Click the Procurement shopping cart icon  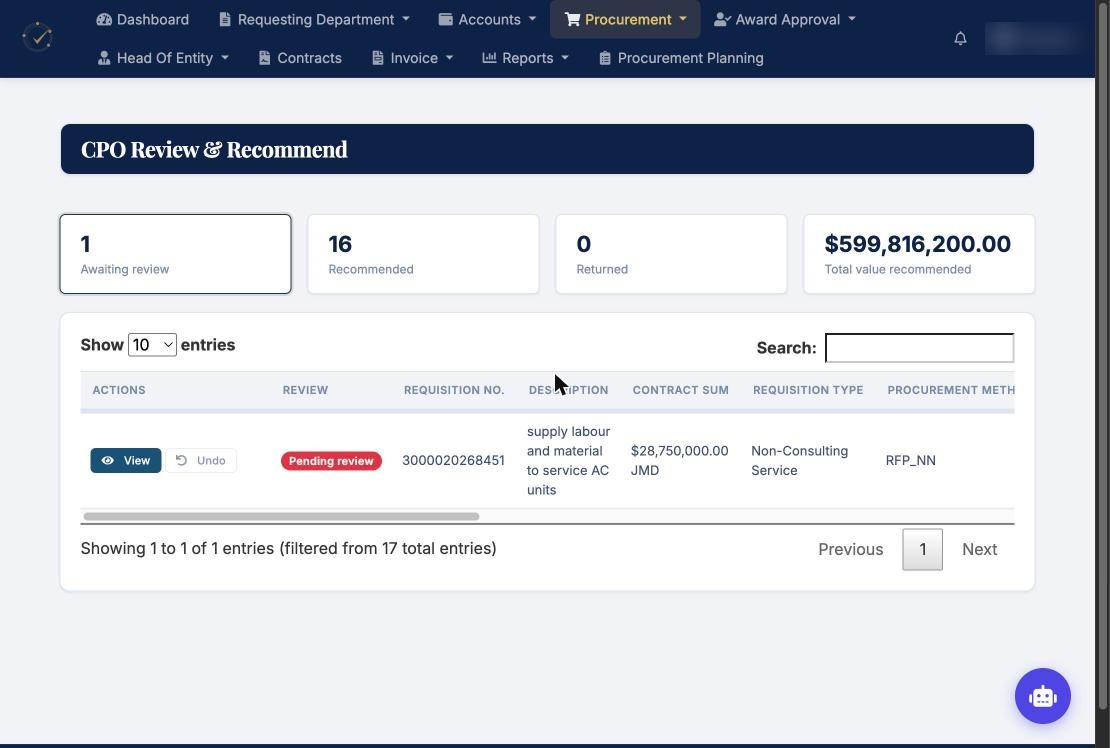tap(572, 19)
